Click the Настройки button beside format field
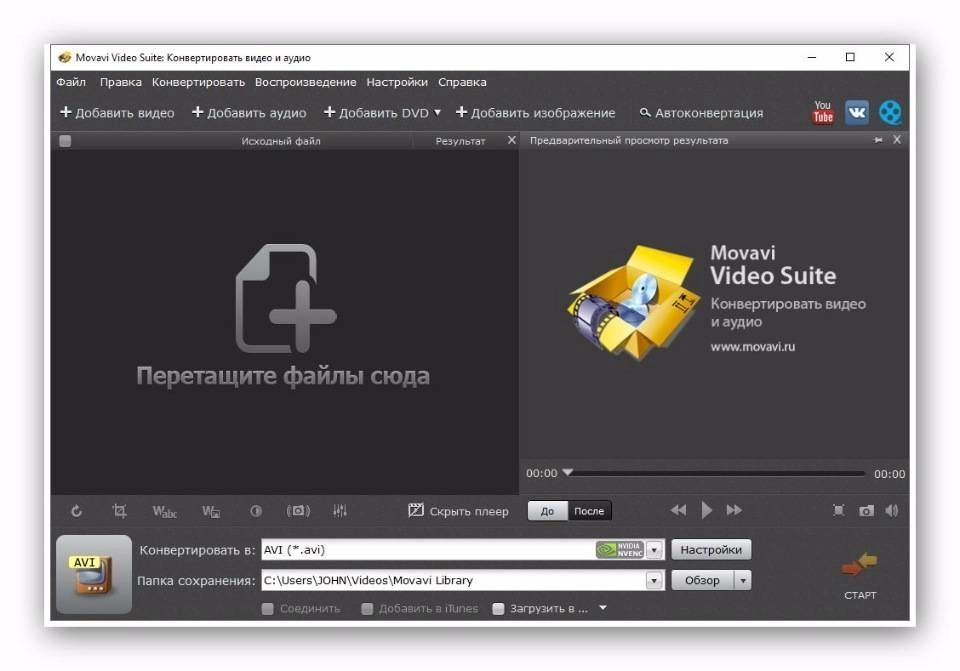Viewport: 960px width, 671px height. [x=711, y=550]
